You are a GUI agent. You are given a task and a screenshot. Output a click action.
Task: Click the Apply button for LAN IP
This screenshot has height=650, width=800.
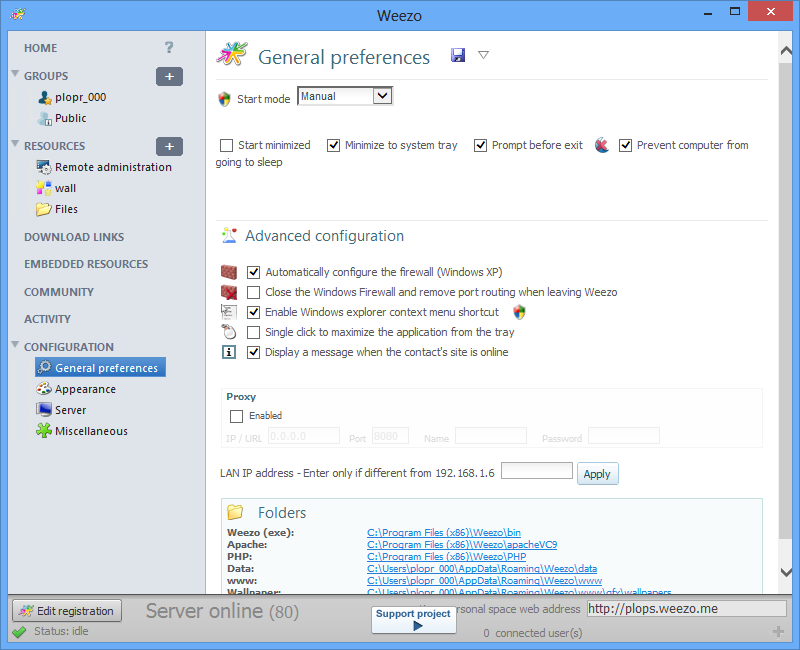pos(597,474)
